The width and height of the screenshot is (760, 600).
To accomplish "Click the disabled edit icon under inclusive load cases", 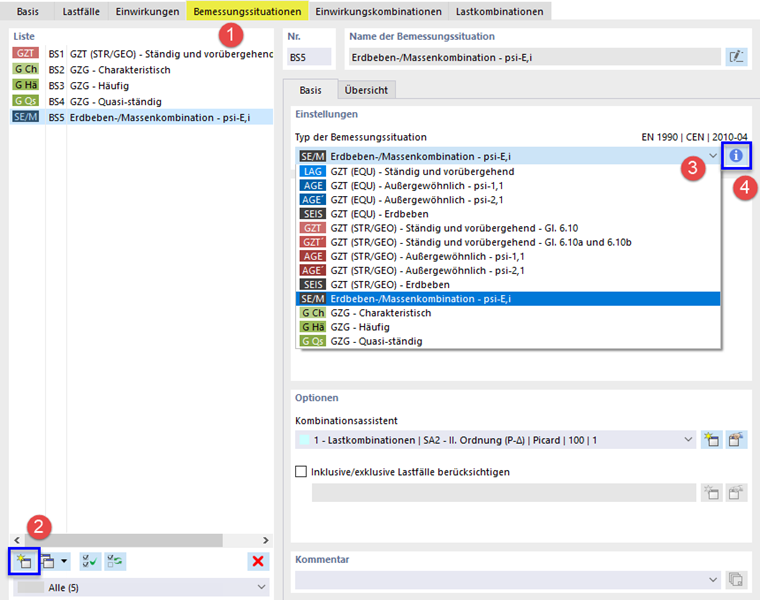I will point(736,493).
